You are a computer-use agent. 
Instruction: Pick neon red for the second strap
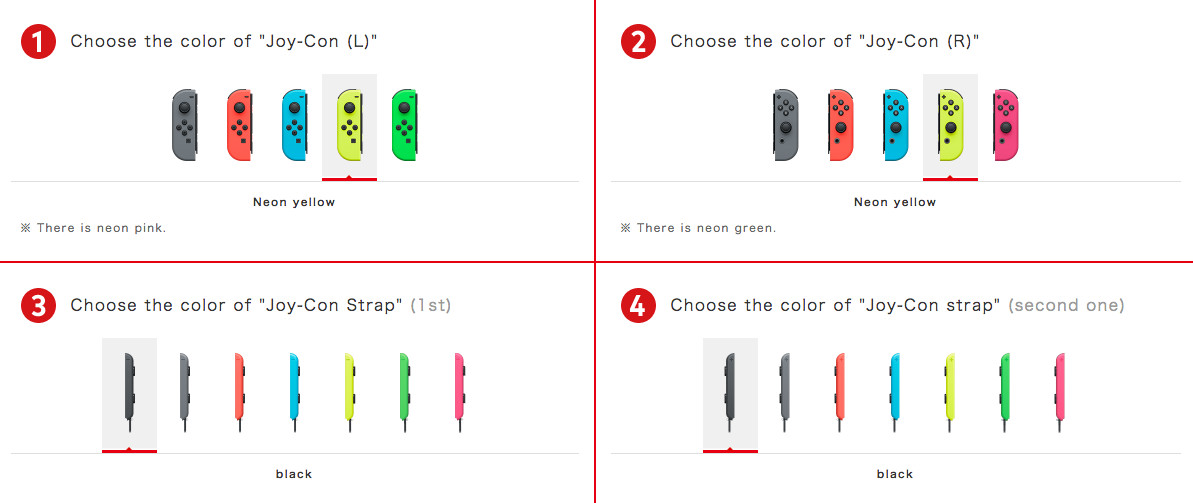tap(840, 393)
